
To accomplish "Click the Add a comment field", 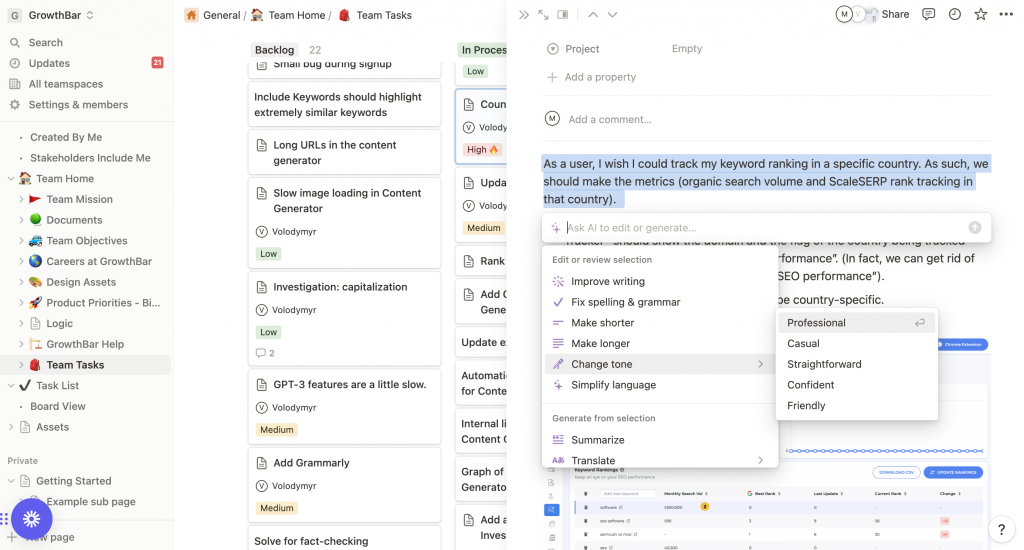I will [610, 120].
